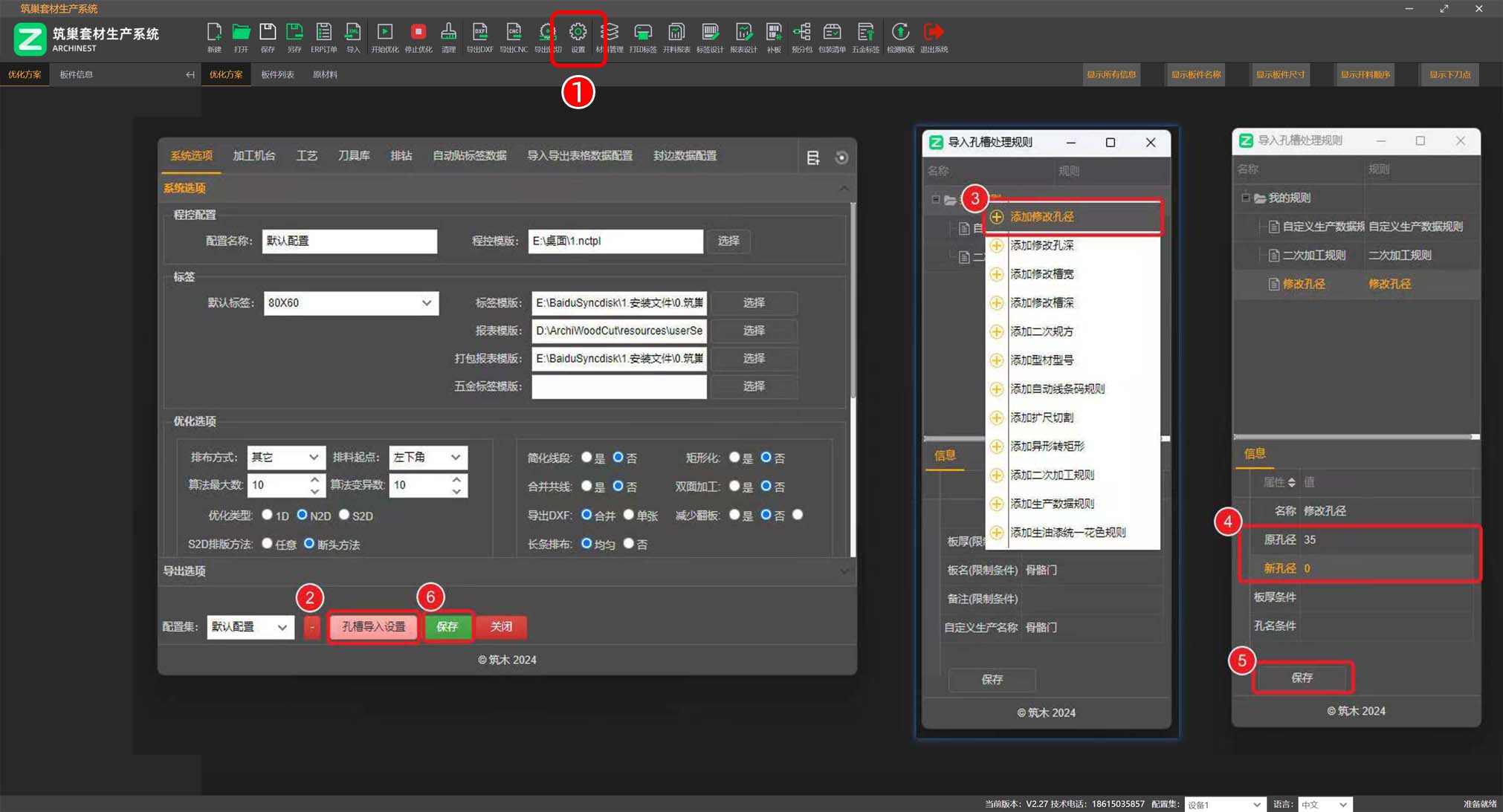
Task: Click the 配置名称 input field
Action: pos(349,241)
